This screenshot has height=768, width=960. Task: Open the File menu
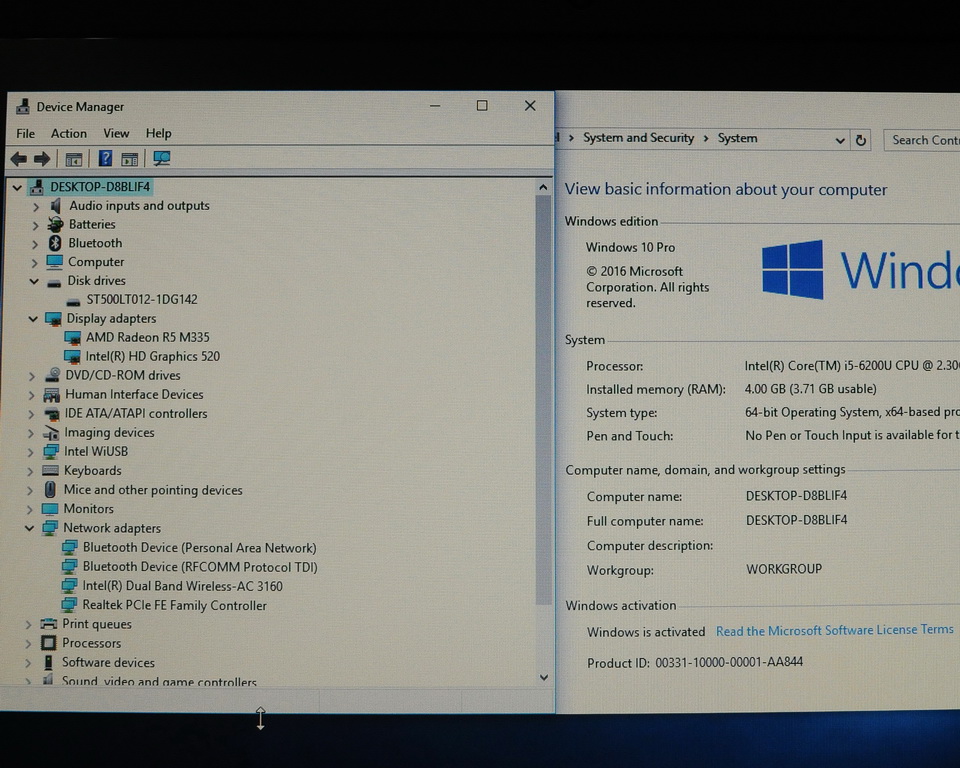pos(26,134)
